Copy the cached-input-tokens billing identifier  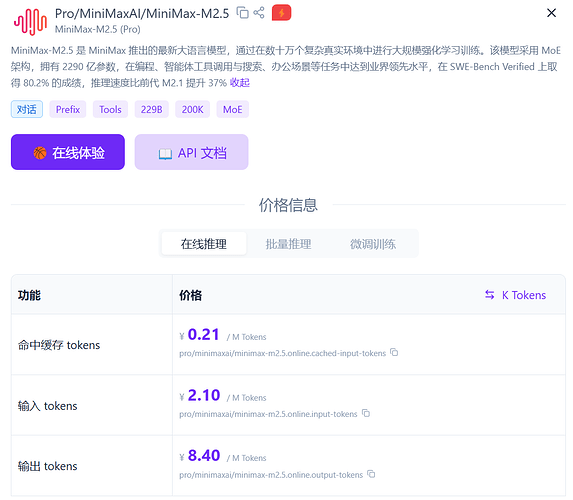(394, 353)
